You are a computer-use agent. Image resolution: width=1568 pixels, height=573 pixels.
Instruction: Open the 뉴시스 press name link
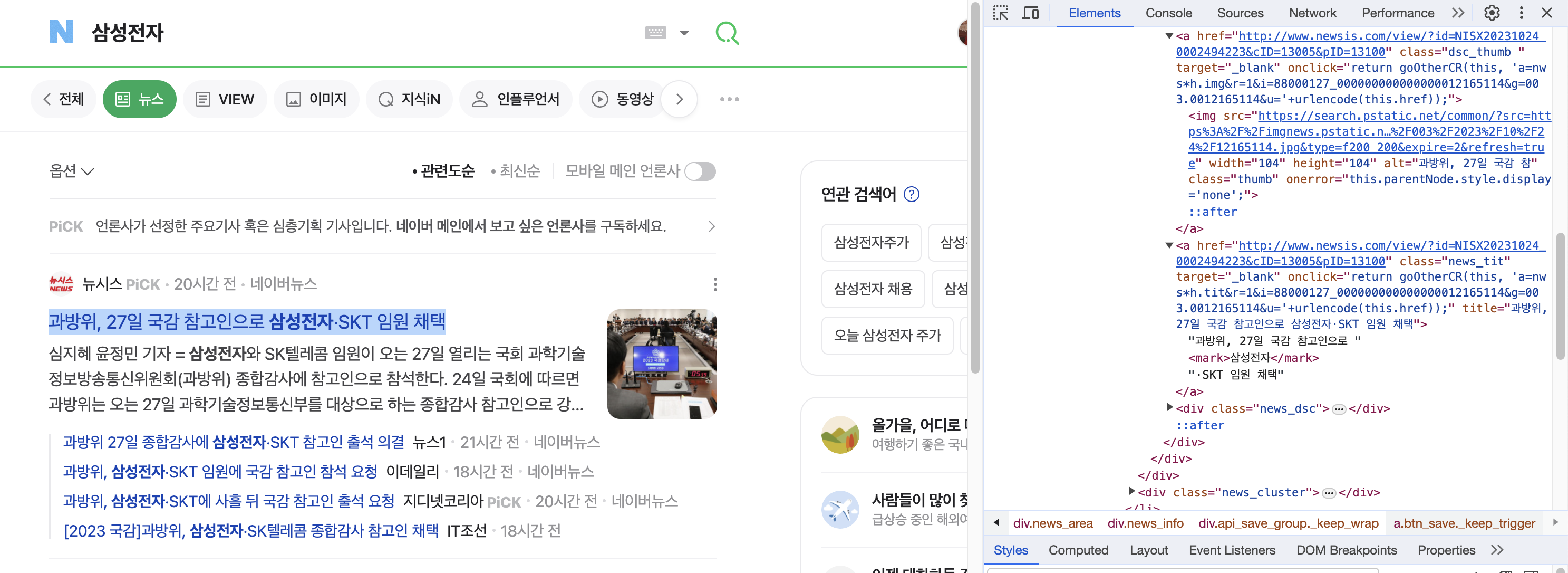point(102,284)
